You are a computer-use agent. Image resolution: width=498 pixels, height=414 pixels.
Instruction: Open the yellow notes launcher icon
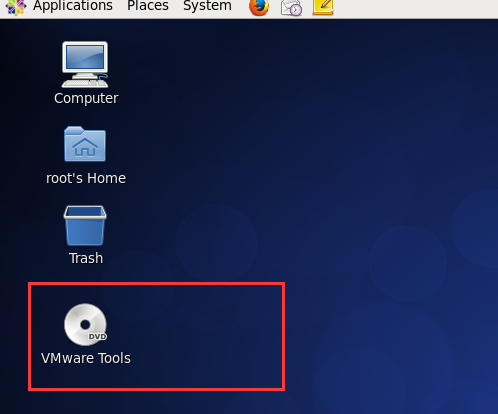click(323, 7)
